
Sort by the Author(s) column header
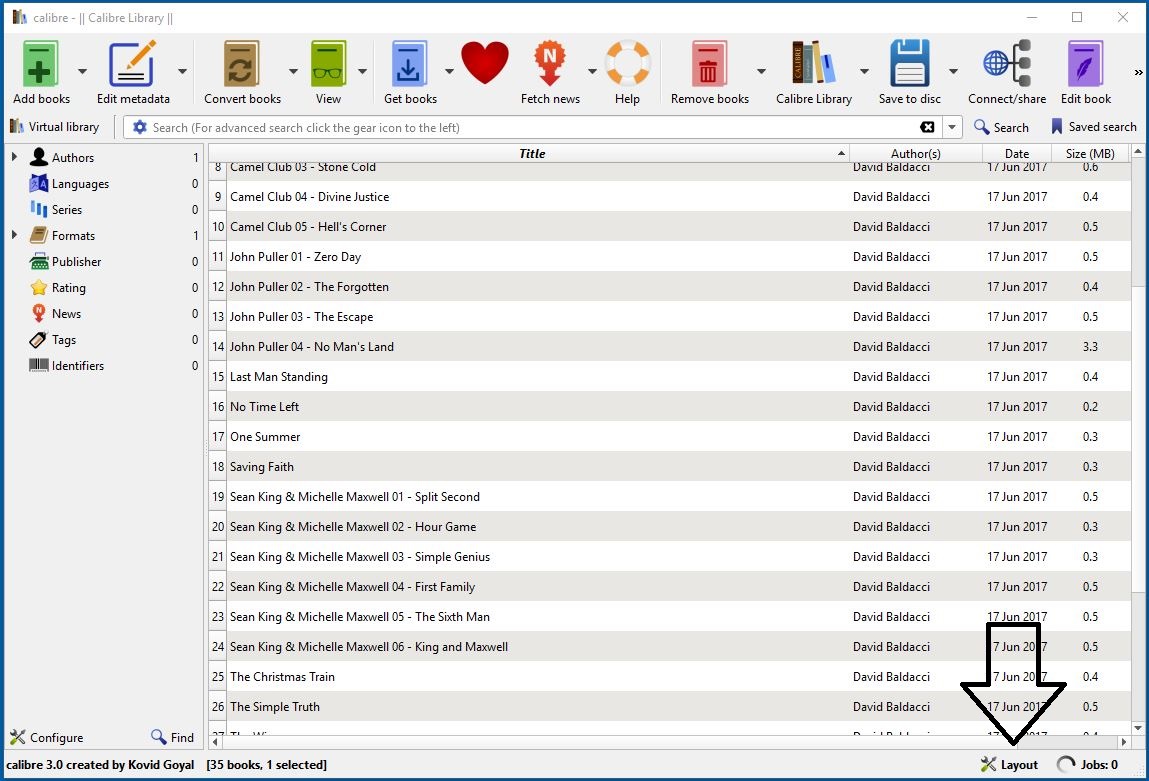[915, 154]
